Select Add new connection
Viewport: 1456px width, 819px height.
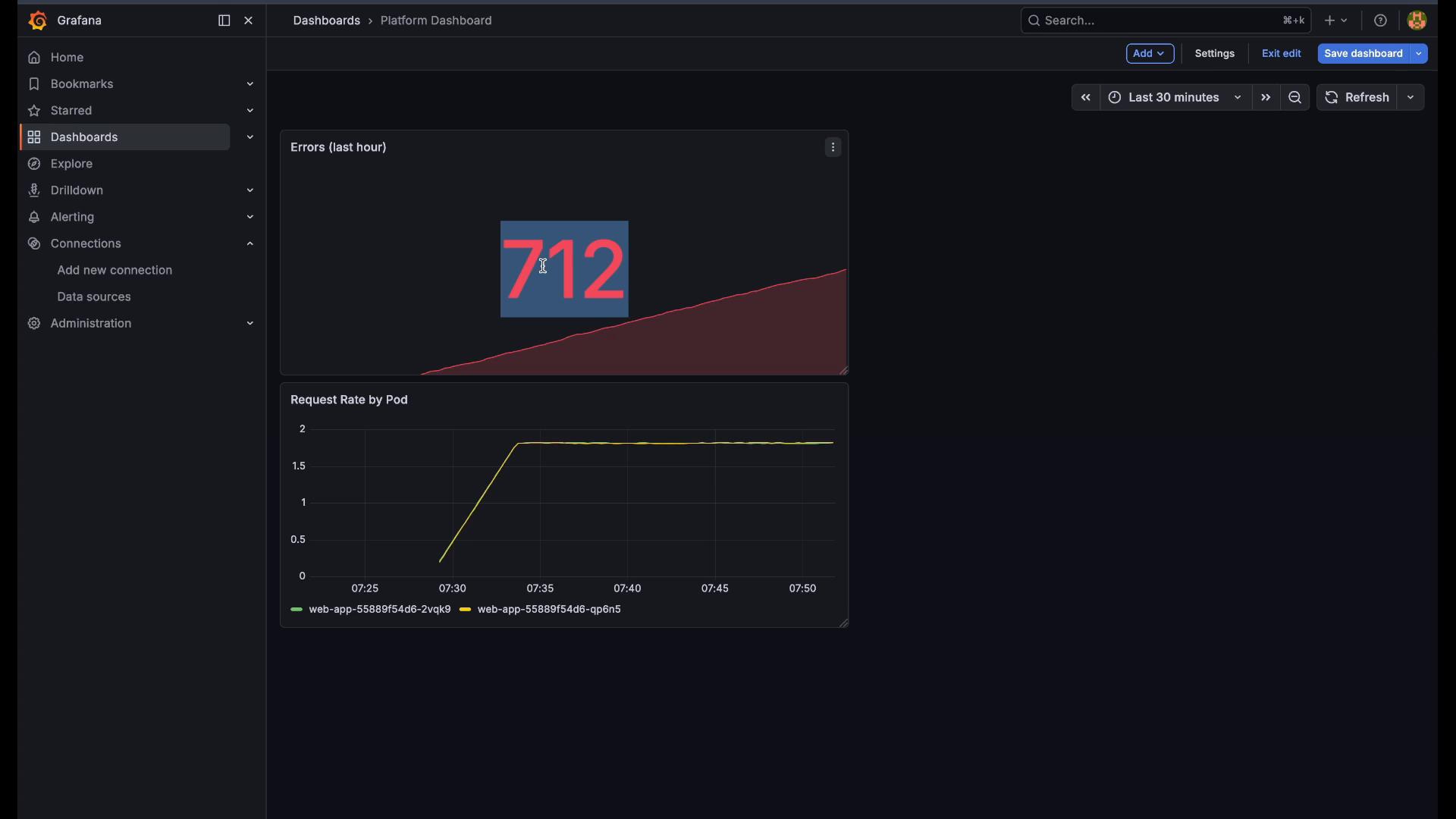pos(115,270)
